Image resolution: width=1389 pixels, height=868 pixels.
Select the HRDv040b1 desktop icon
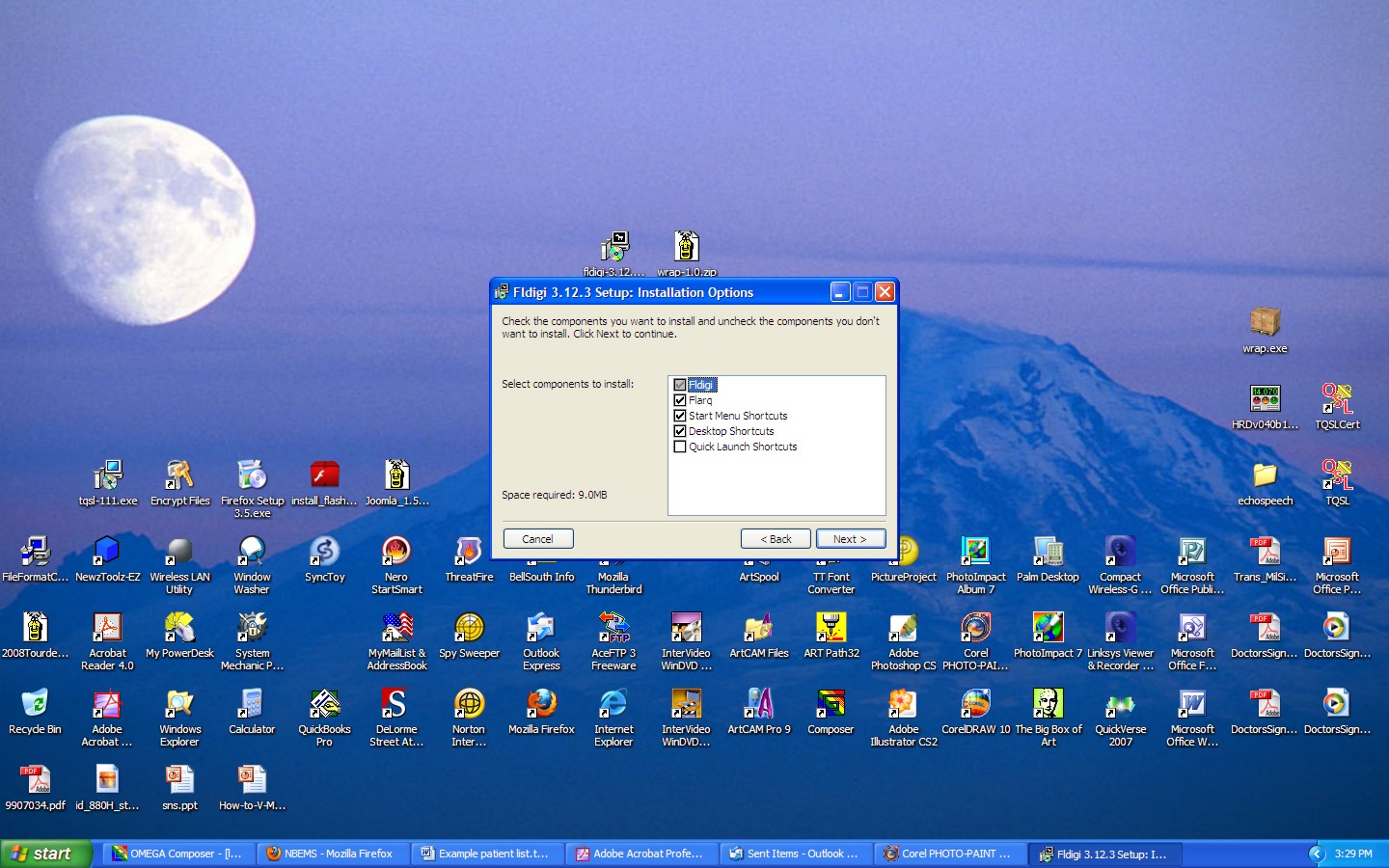[x=1265, y=399]
